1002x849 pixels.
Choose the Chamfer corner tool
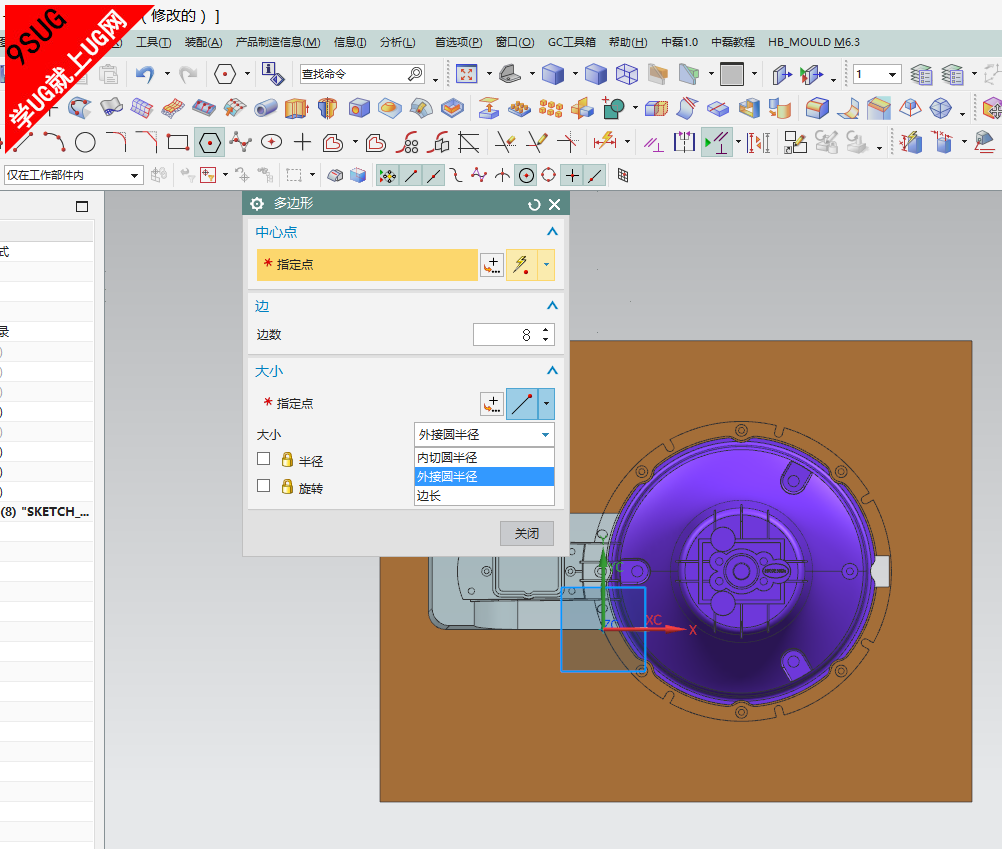pyautogui.click(x=146, y=142)
